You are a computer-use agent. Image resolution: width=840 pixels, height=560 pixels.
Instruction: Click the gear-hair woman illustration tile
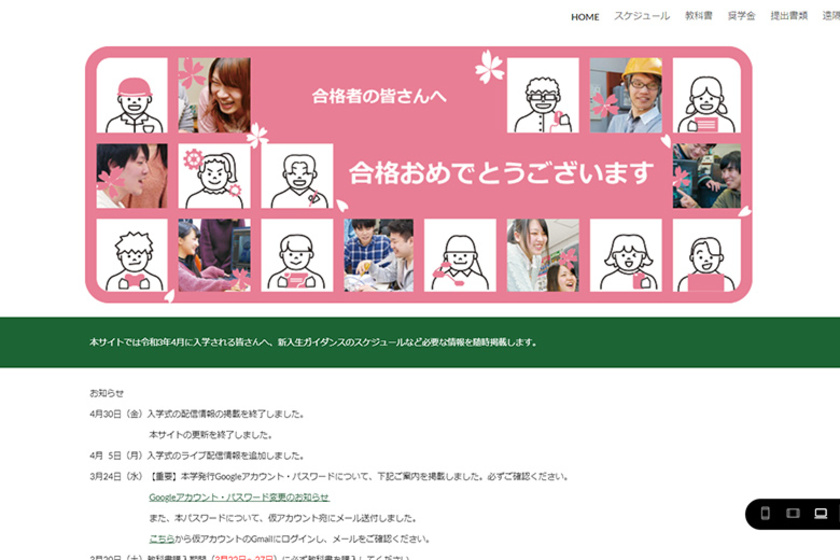(x=214, y=176)
